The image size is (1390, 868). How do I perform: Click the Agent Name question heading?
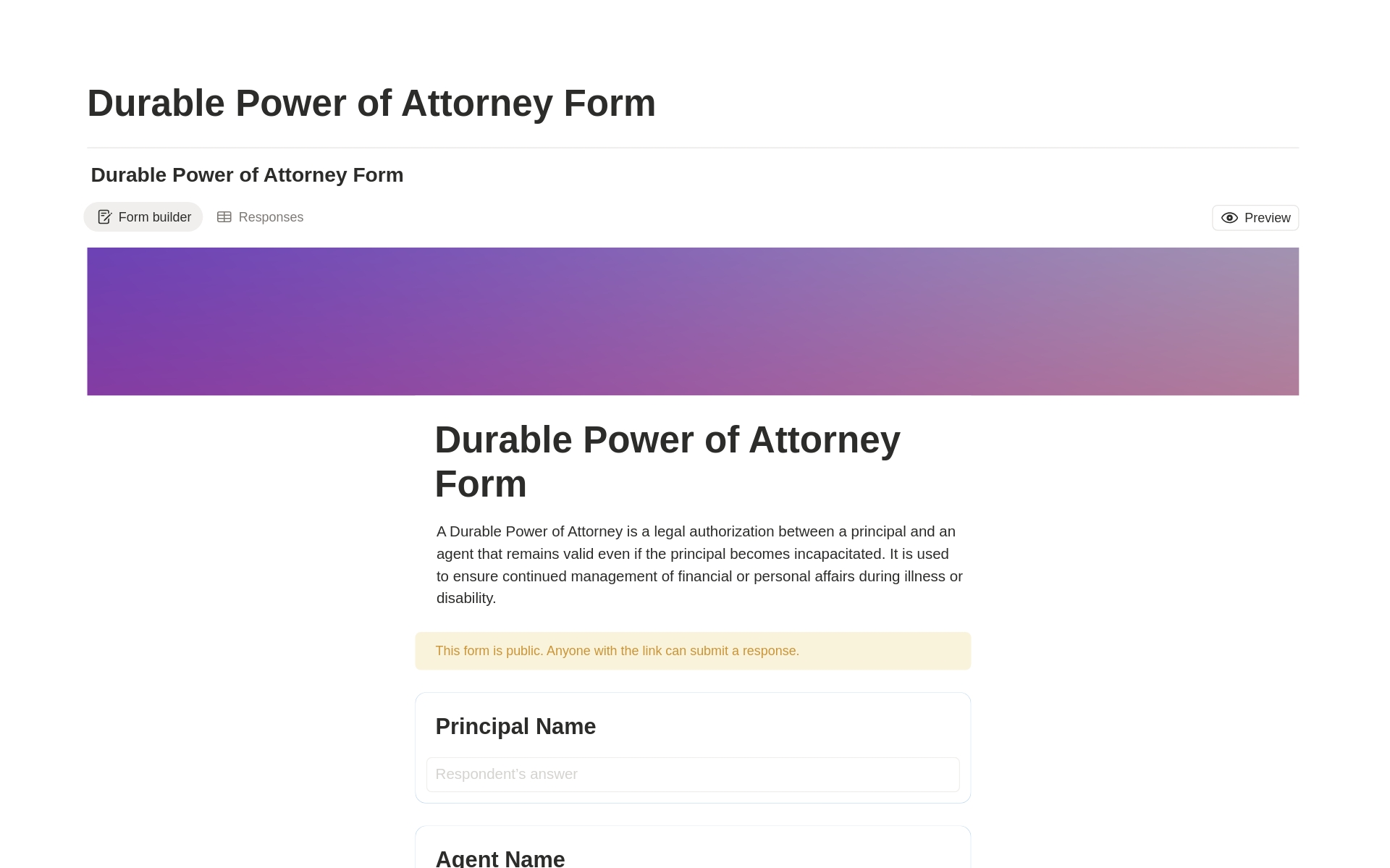coord(500,858)
